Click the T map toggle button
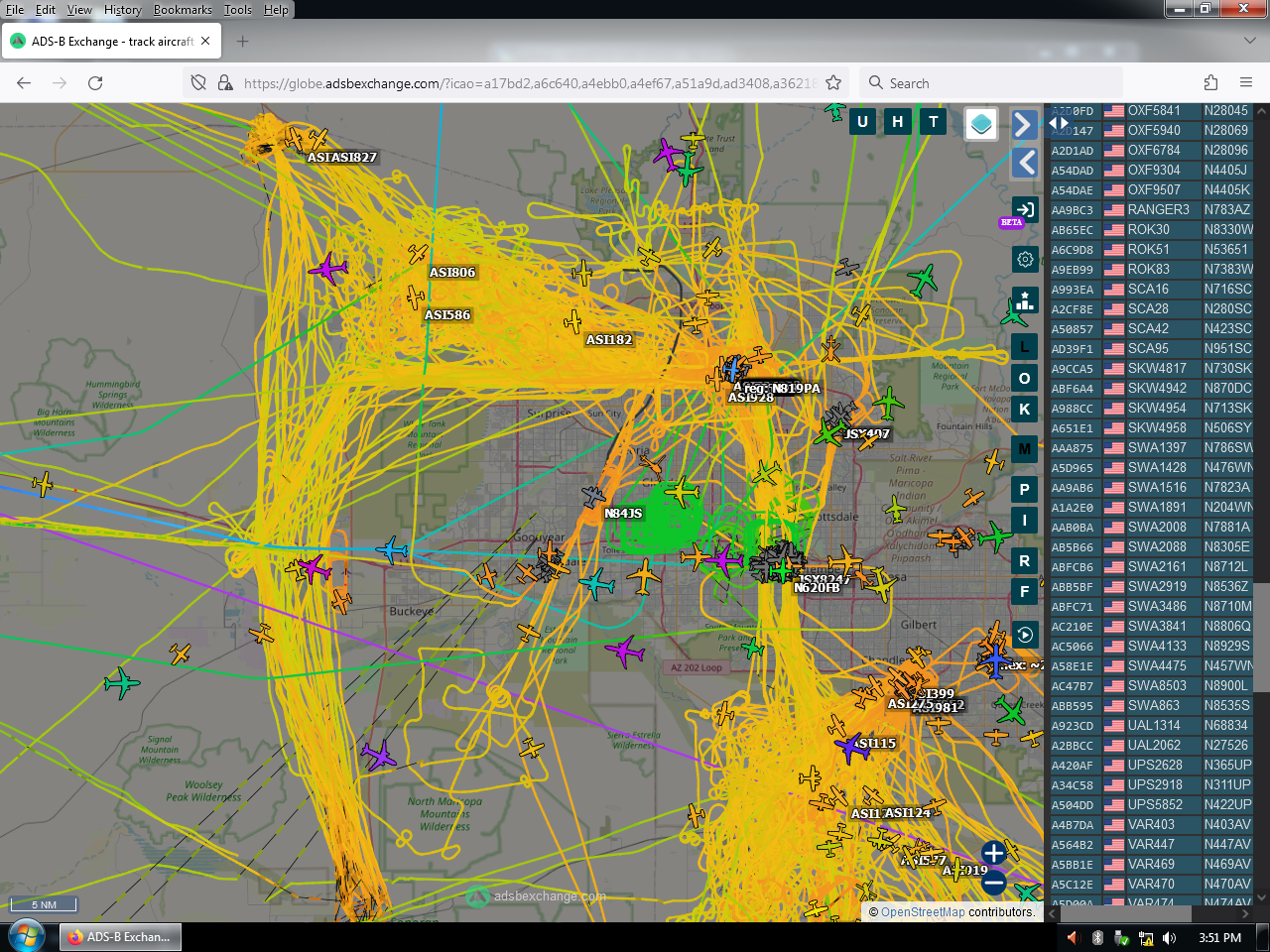 934,122
